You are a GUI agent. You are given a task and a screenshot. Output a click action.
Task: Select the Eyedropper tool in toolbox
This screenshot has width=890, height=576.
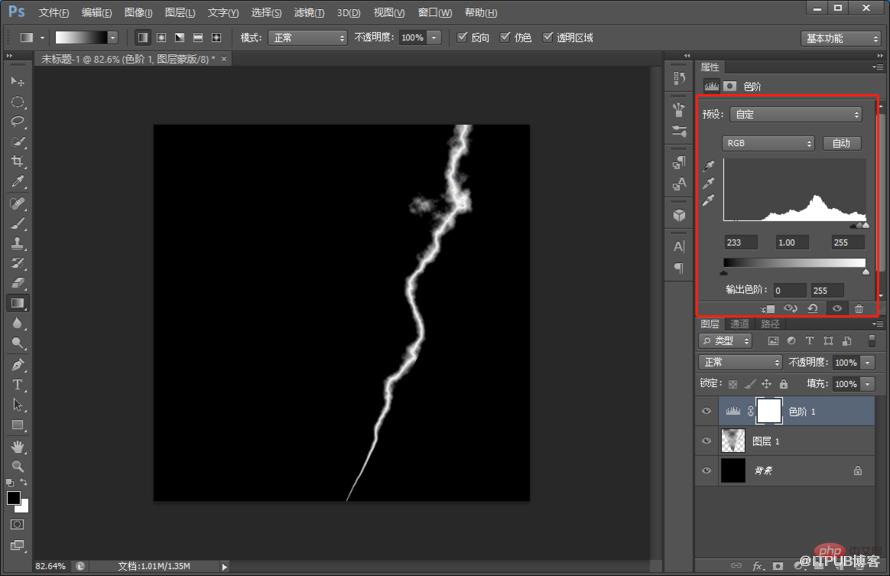(x=18, y=182)
